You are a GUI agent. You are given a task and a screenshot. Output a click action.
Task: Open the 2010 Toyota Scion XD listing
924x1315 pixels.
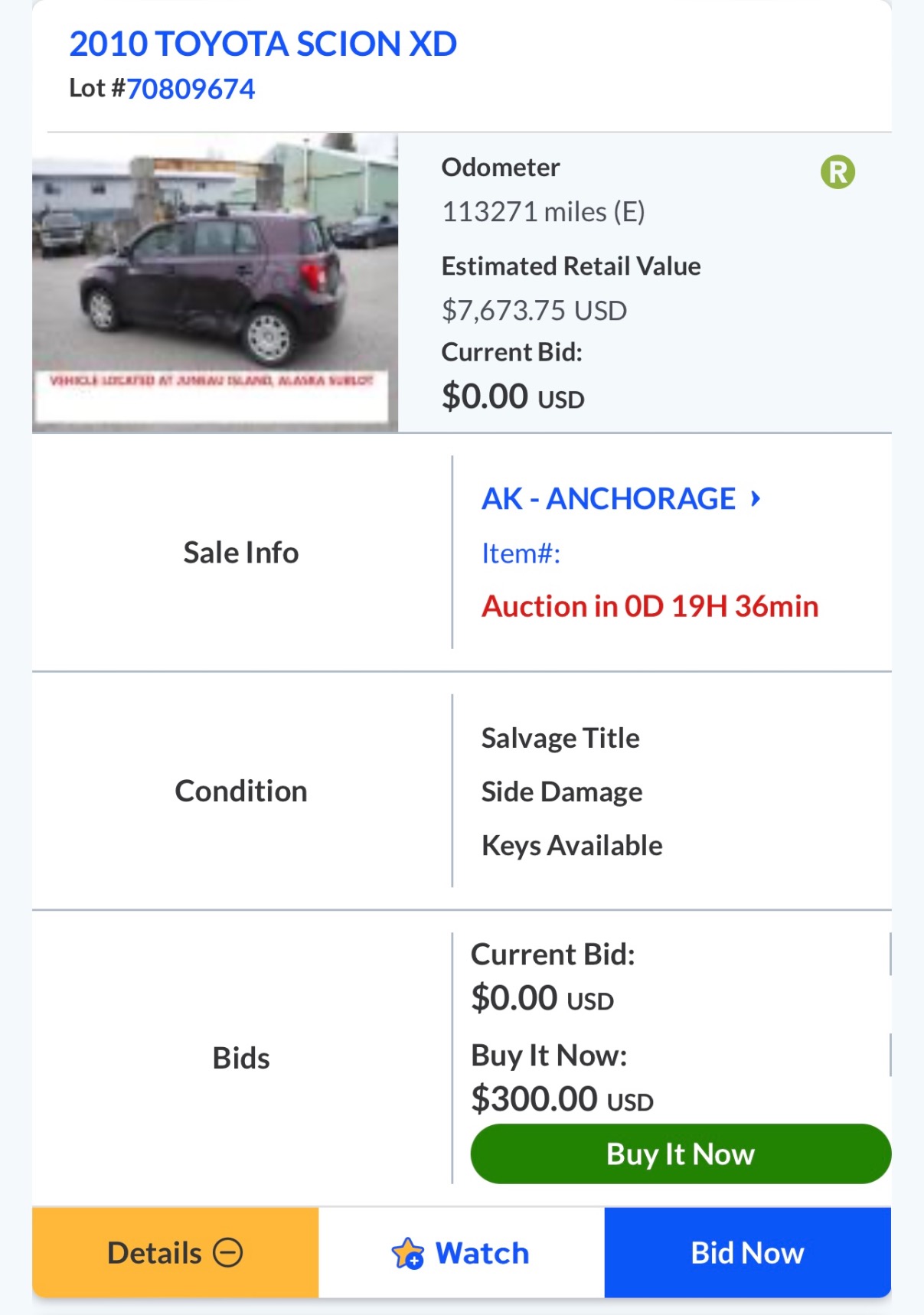coord(263,44)
